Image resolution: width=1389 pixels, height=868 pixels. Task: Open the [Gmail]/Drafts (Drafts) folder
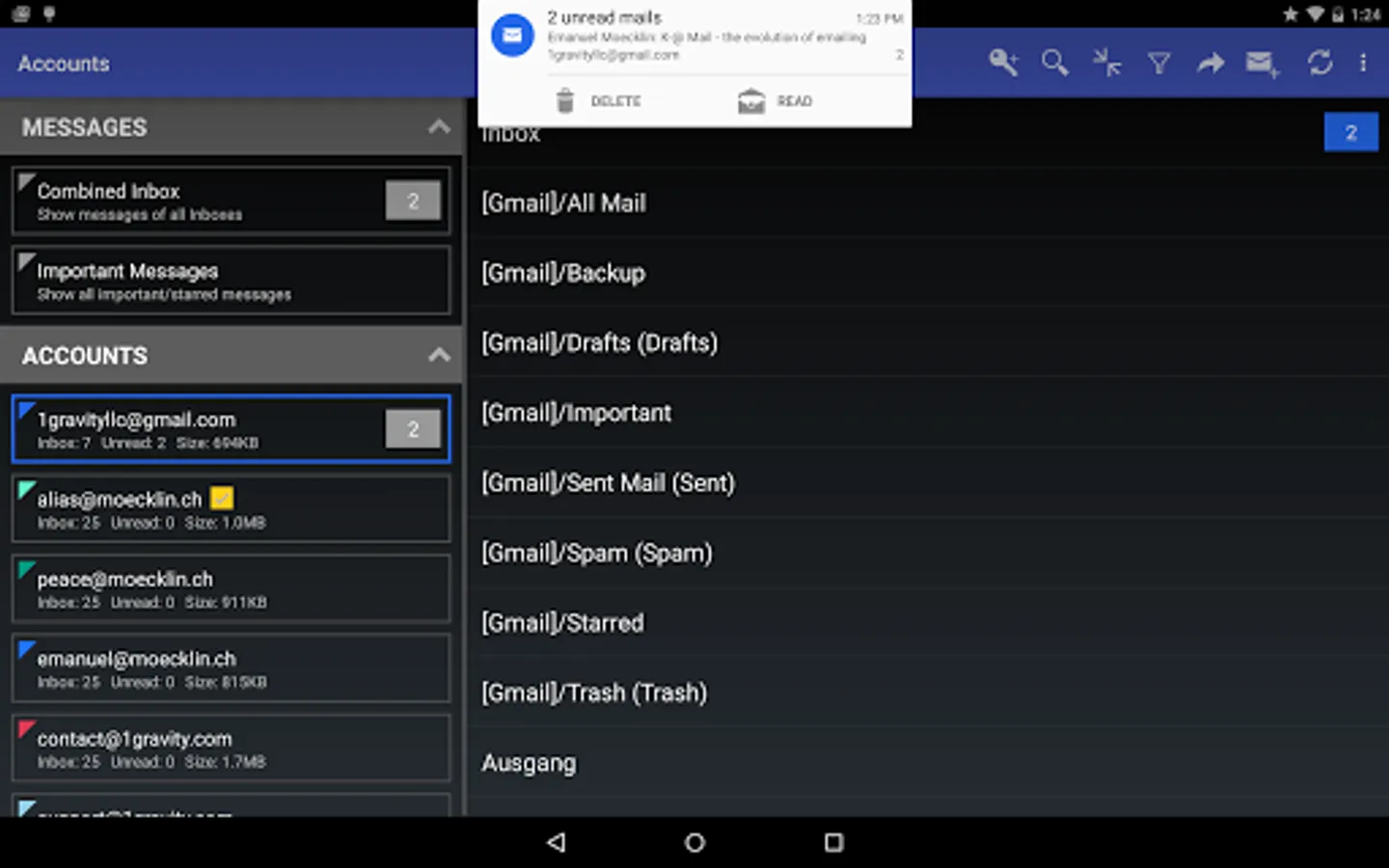coord(928,343)
